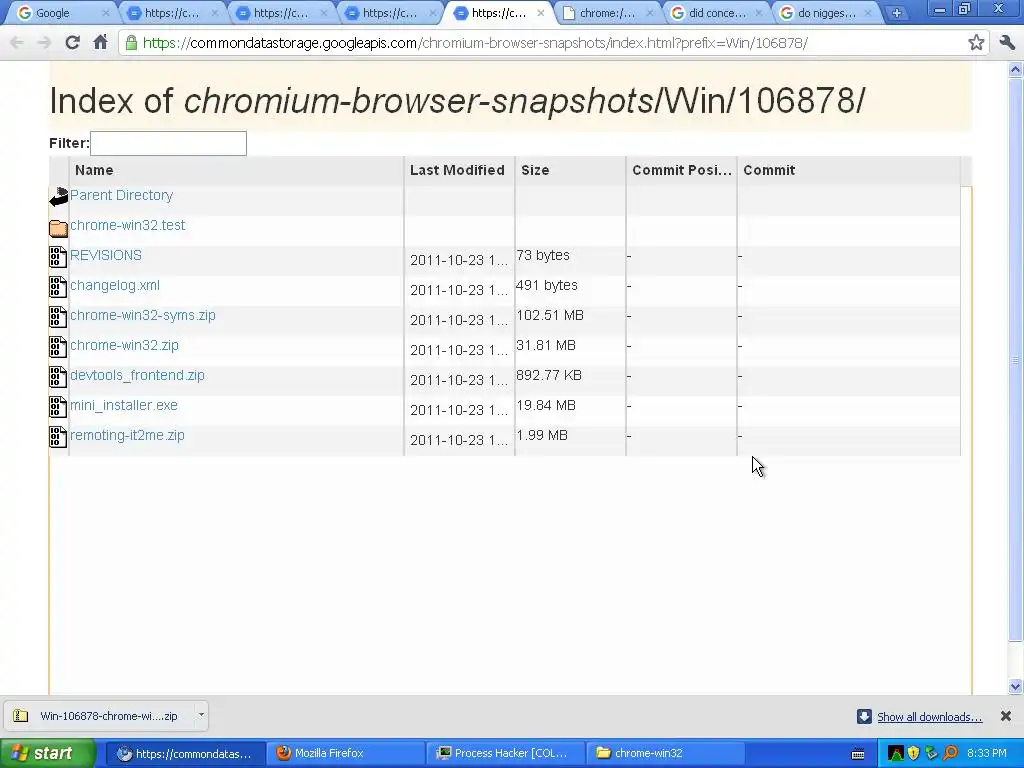Click file icon beside remoting-it2me.zip
This screenshot has width=1024, height=768.
(58, 437)
